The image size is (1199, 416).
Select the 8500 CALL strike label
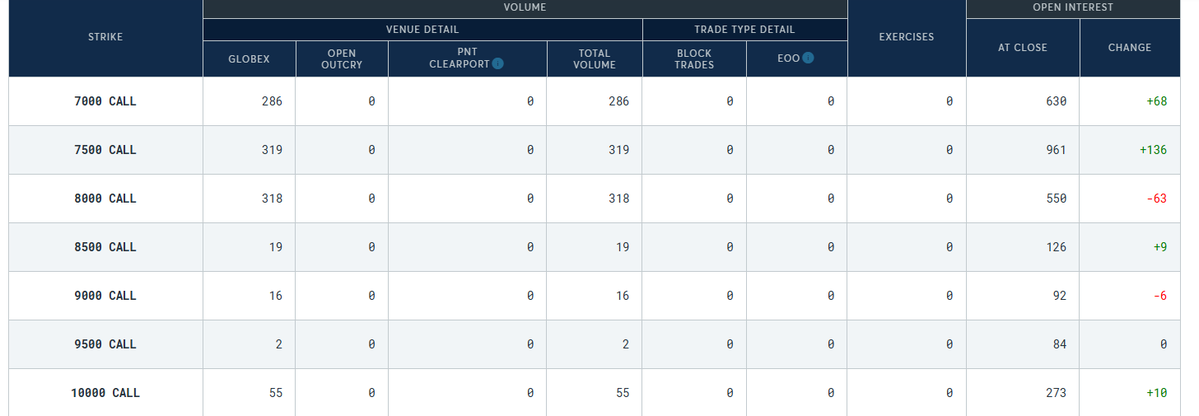[105, 247]
